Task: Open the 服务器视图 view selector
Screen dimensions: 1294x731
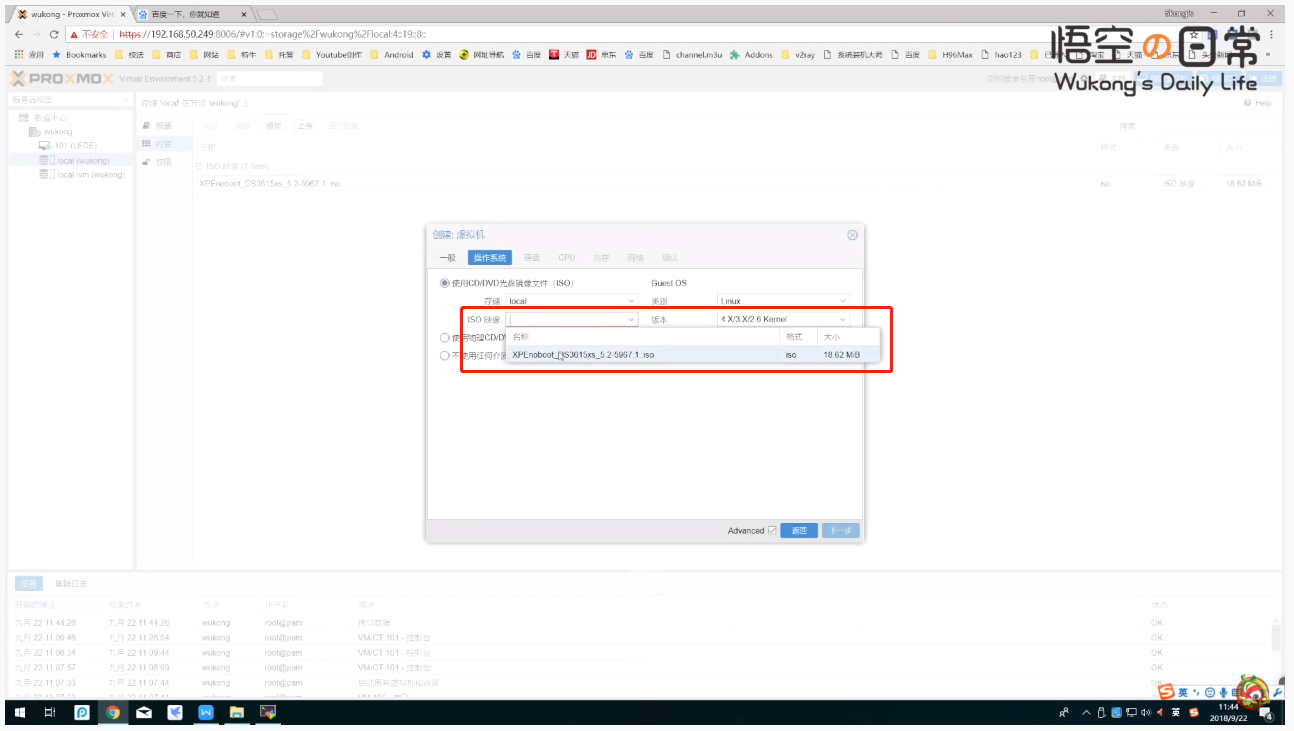Action: point(70,100)
